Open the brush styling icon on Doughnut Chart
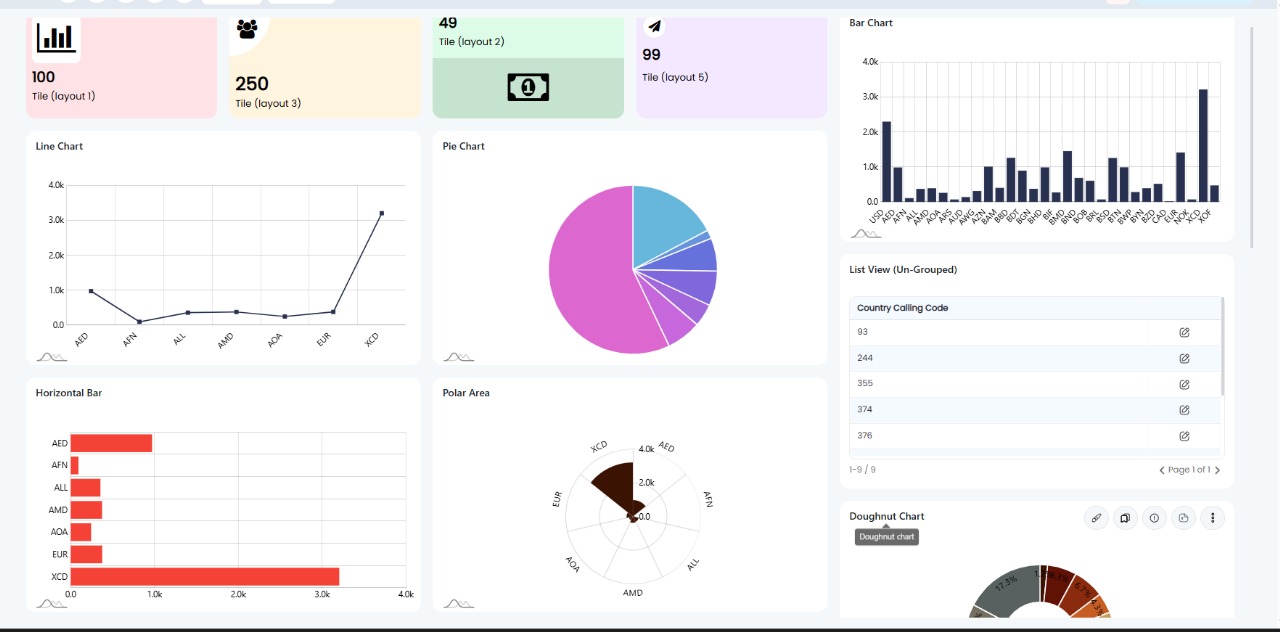This screenshot has height=632, width=1280. 1096,518
